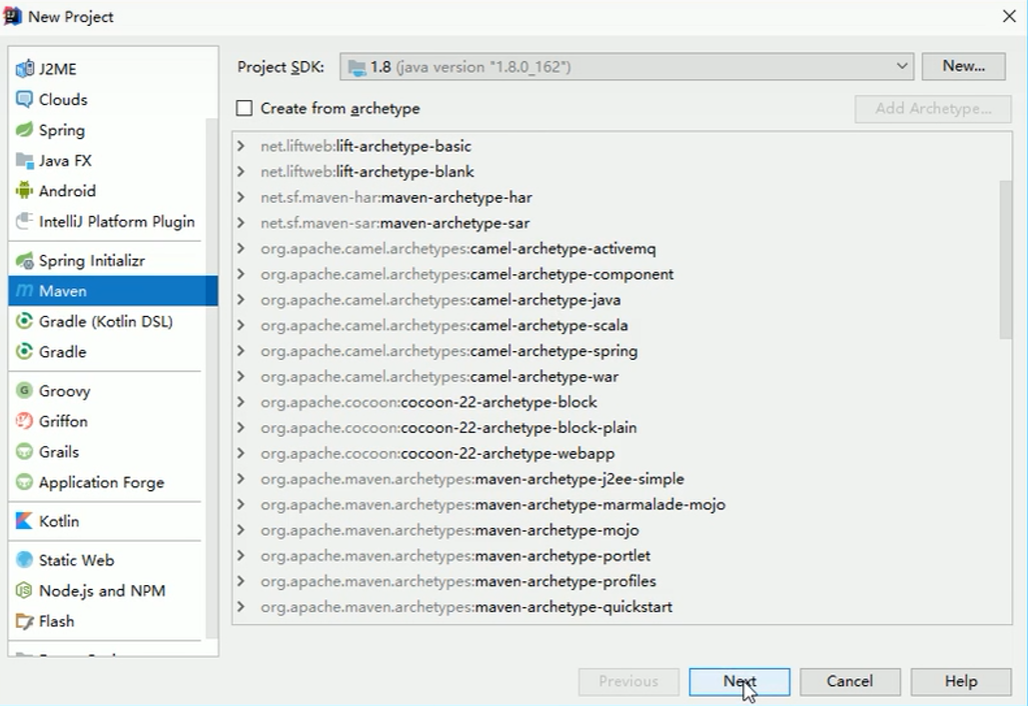Click the Add Archetype... button

pos(933,108)
